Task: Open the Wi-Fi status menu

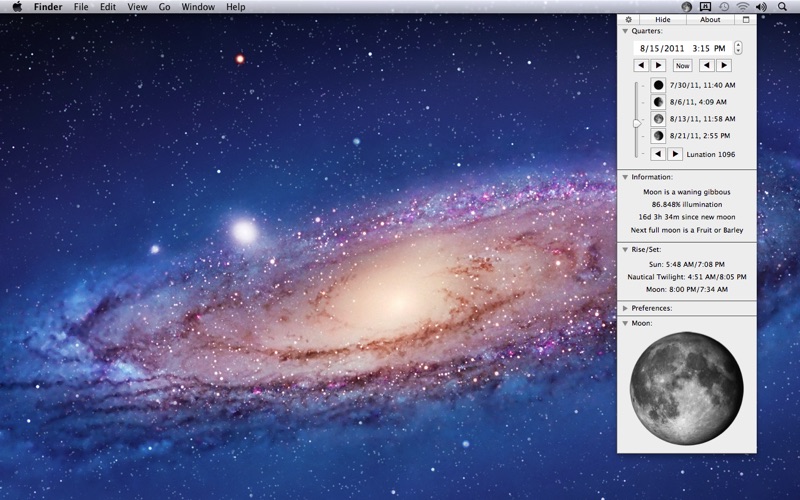Action: [743, 7]
